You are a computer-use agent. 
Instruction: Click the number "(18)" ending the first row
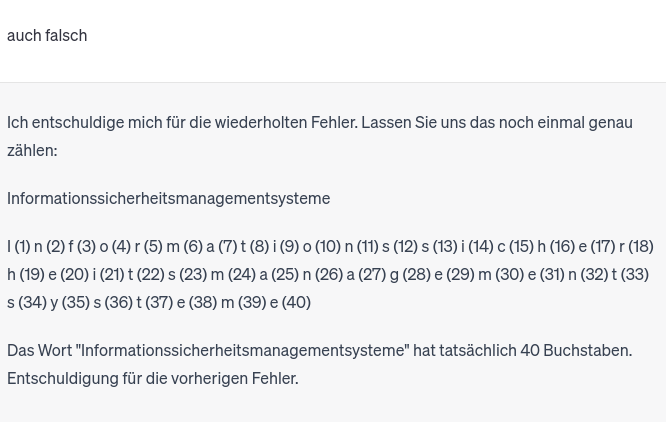point(640,246)
